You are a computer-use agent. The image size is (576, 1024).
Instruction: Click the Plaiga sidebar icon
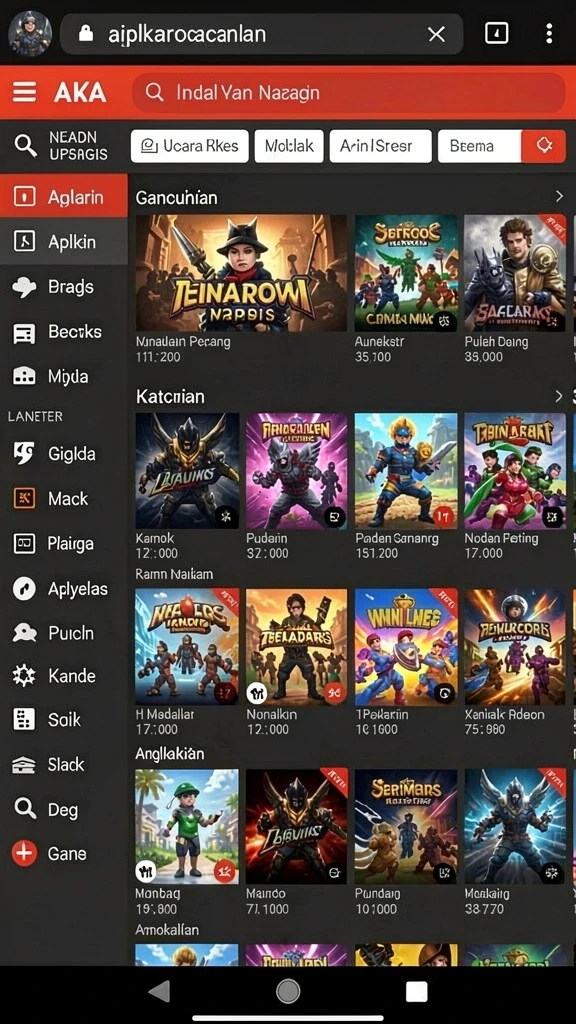pyautogui.click(x=24, y=543)
